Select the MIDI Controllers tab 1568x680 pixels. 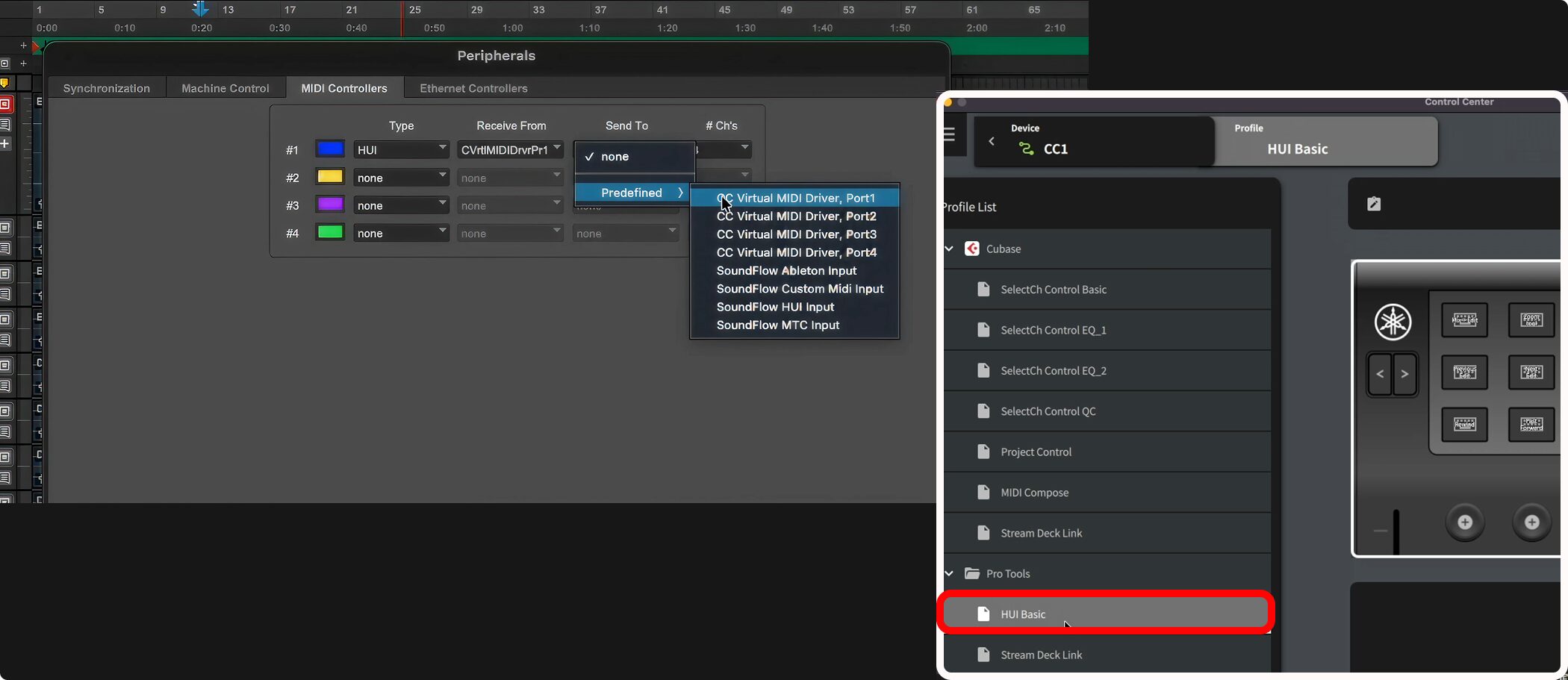[x=344, y=88]
